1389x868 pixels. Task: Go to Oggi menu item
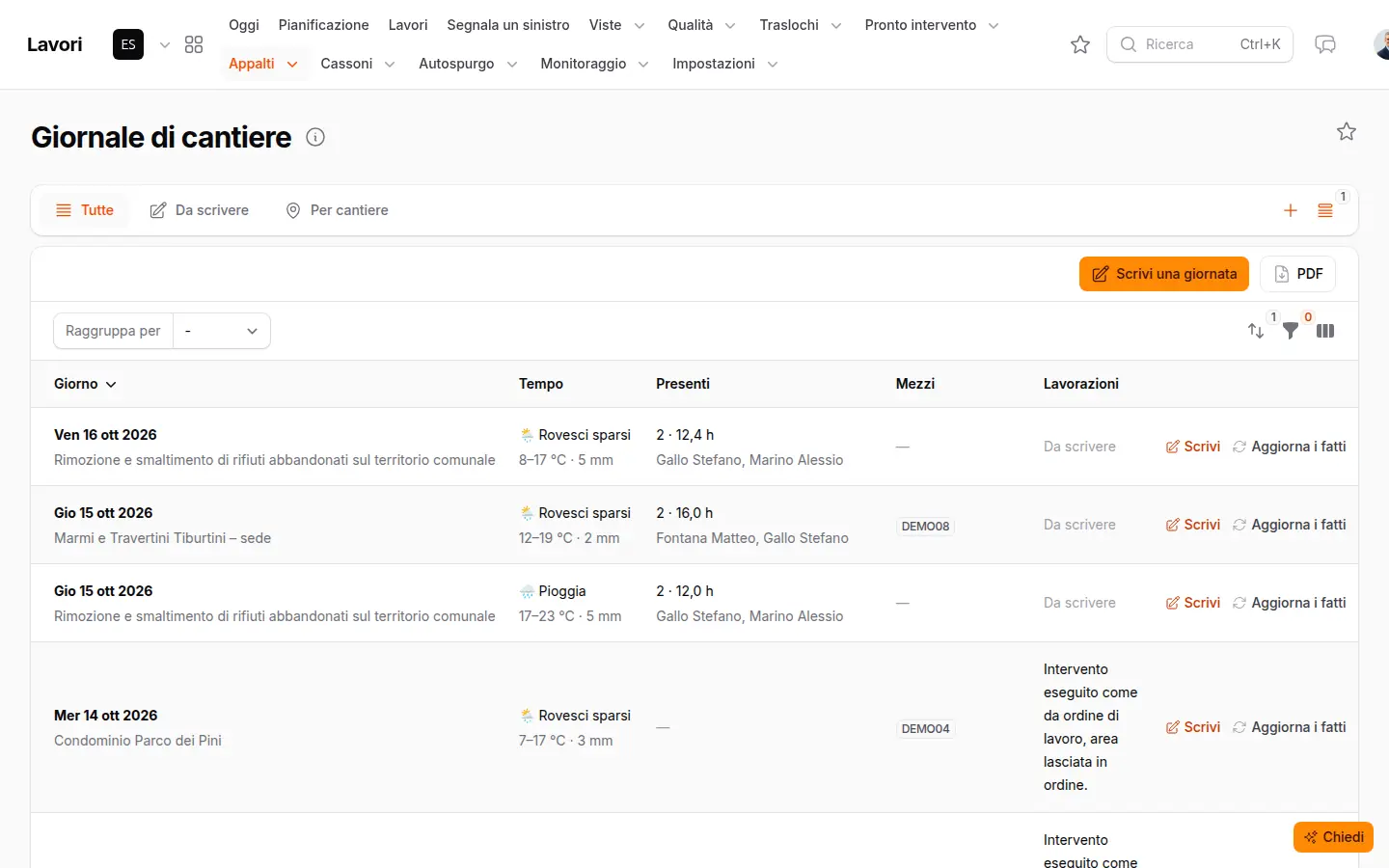click(x=244, y=25)
